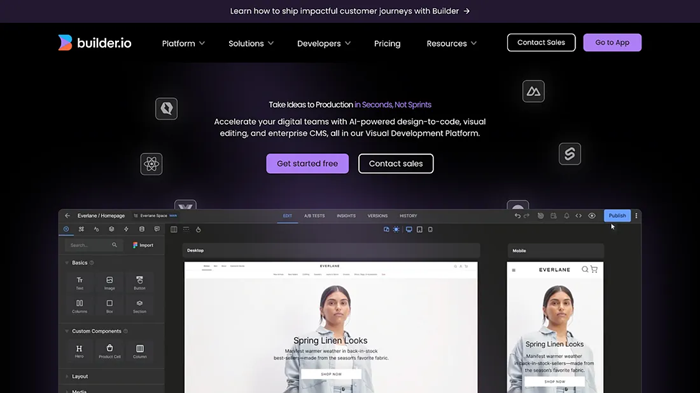Screen dimensions: 700x393
Task: Open the data cylinder panel tab
Action: coord(142,229)
